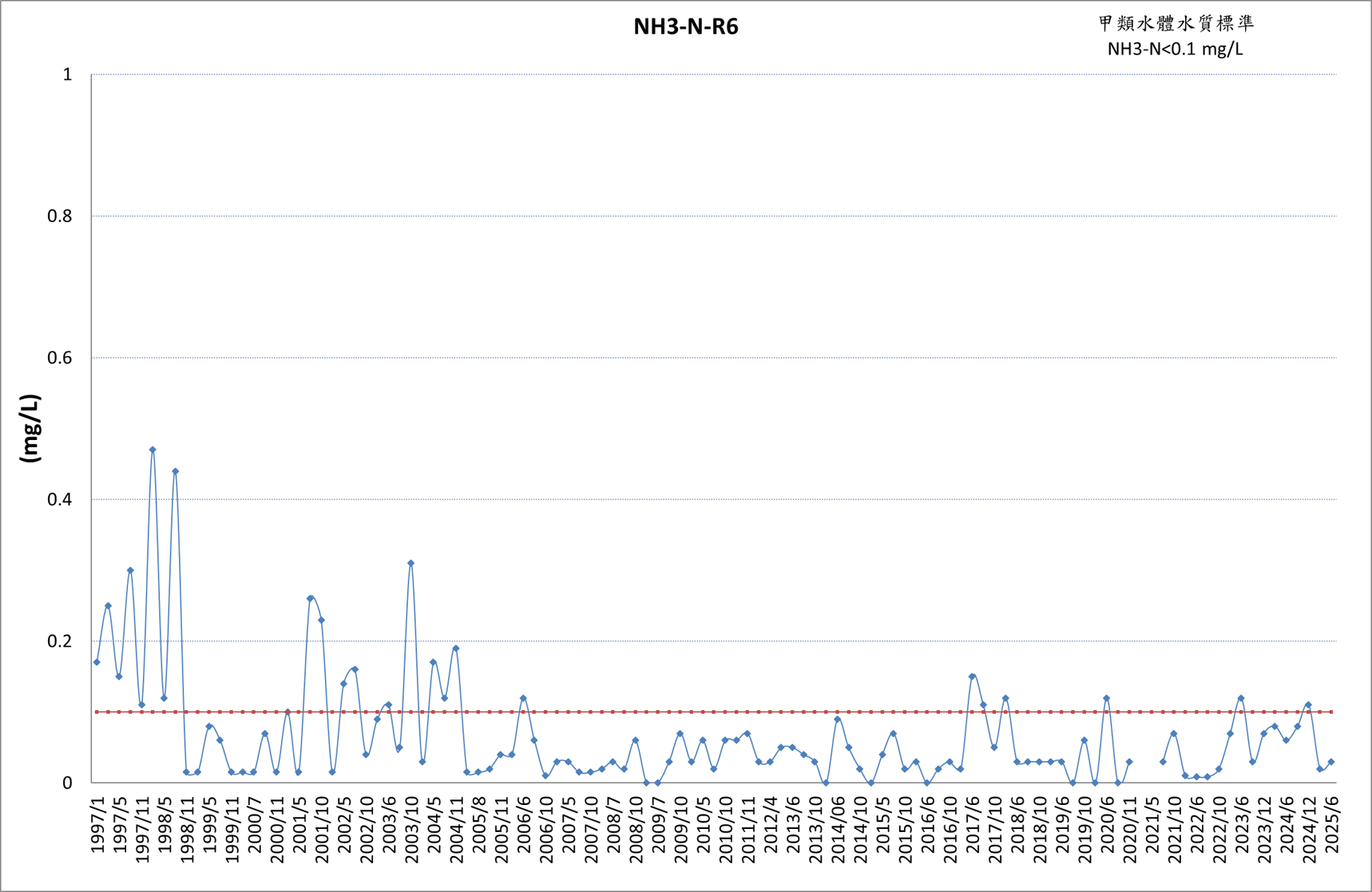Click the (mg/L) vertical axis title
The height and width of the screenshot is (892, 1372).
[x=30, y=428]
